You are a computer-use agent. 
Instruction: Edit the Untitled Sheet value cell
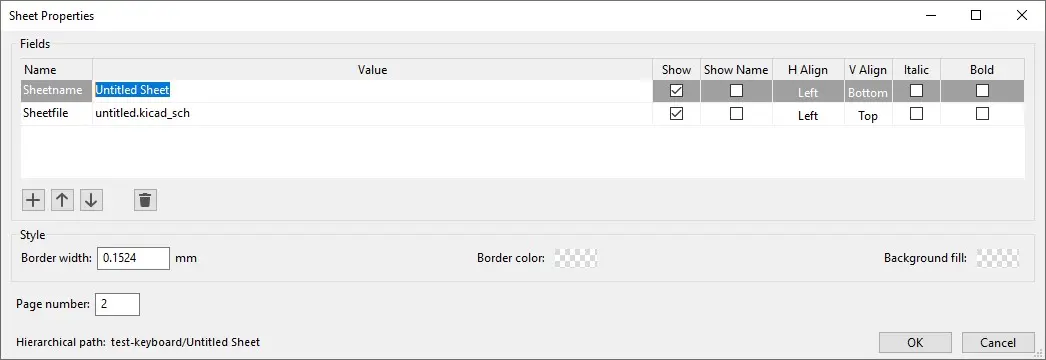(x=372, y=91)
